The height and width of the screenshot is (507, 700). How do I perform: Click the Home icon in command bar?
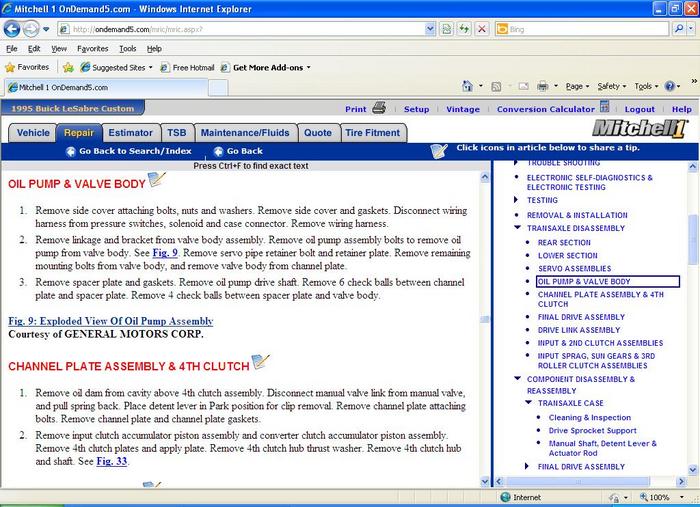tap(467, 86)
